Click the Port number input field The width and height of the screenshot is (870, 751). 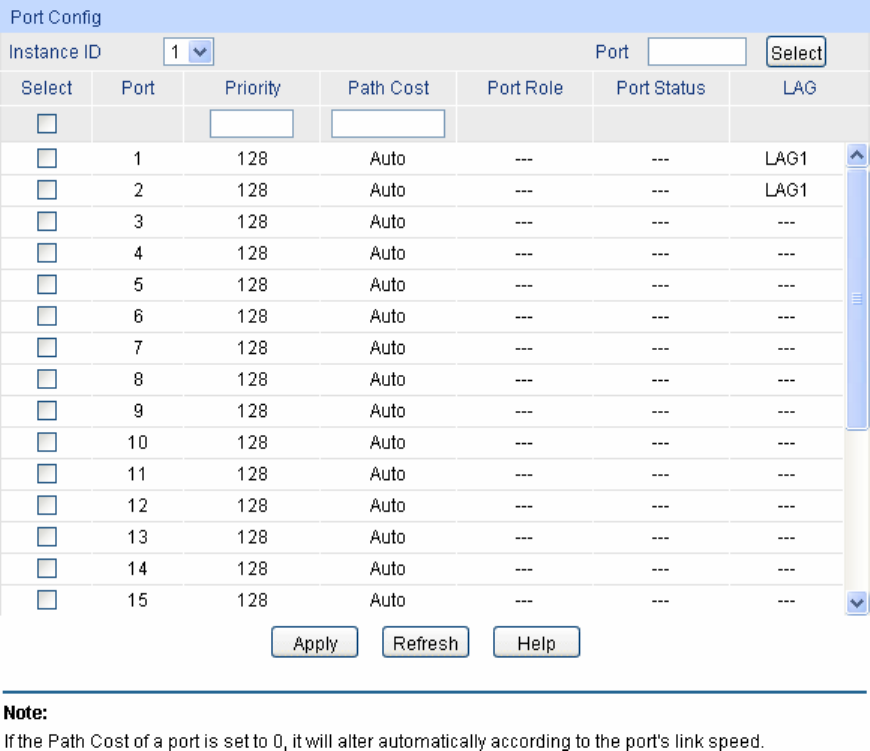(x=697, y=52)
